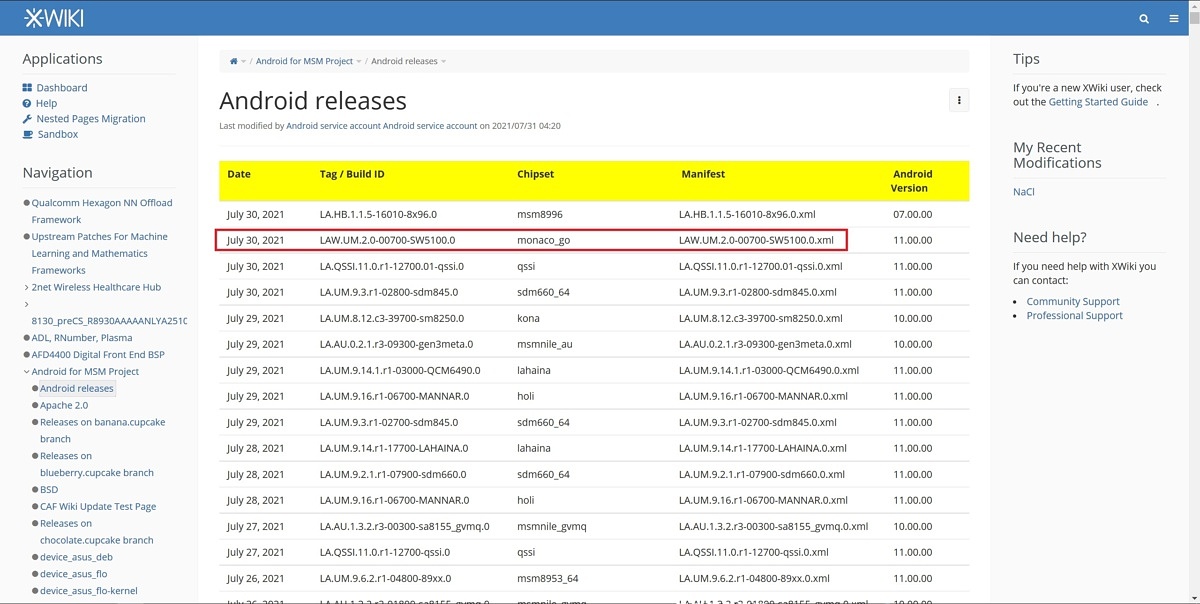This screenshot has width=1200, height=604.
Task: Open the search magnifier icon
Action: click(x=1144, y=18)
